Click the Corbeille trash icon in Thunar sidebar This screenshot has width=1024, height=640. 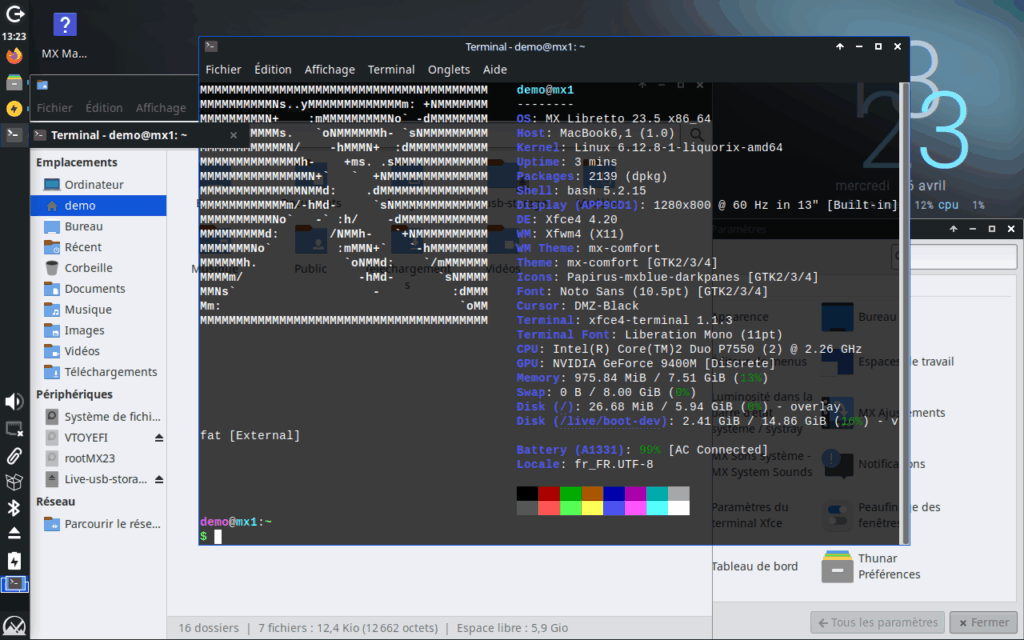(x=52, y=268)
